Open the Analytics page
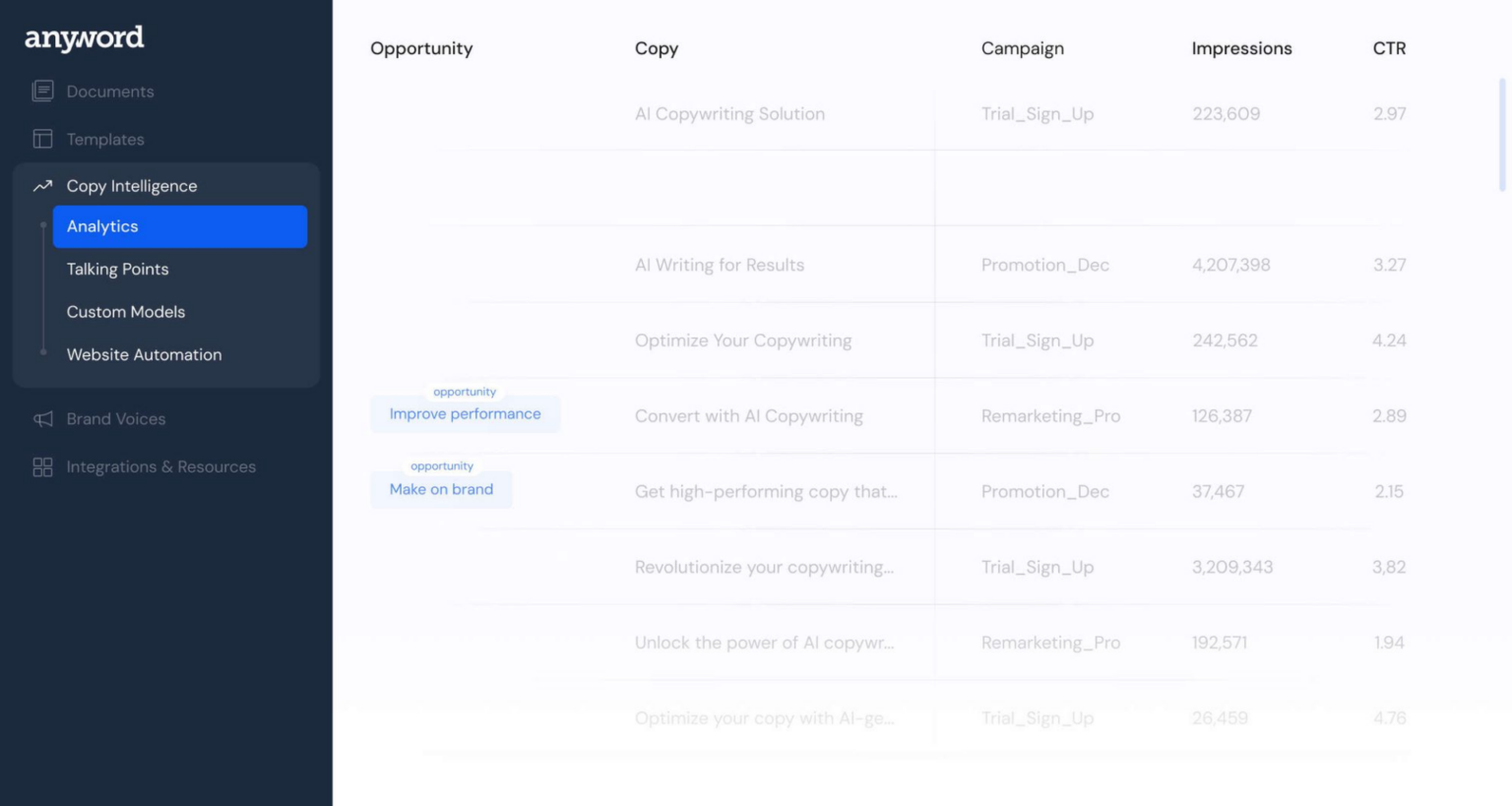1512x806 pixels. point(180,226)
